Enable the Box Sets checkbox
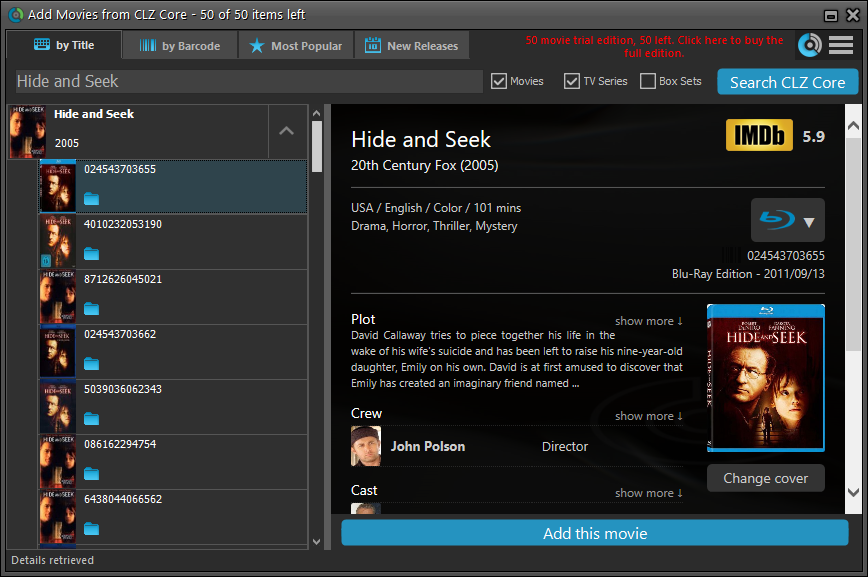The height and width of the screenshot is (577, 868). click(x=648, y=81)
